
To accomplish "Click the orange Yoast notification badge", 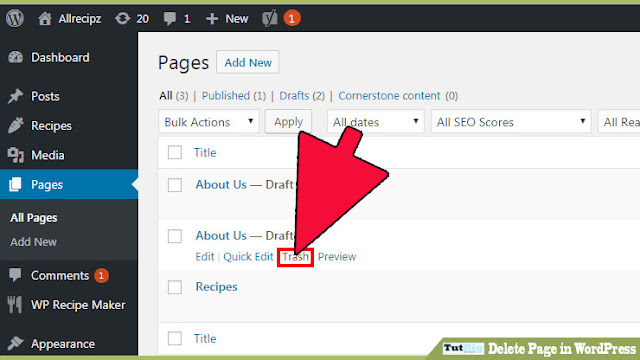I will 291,18.
